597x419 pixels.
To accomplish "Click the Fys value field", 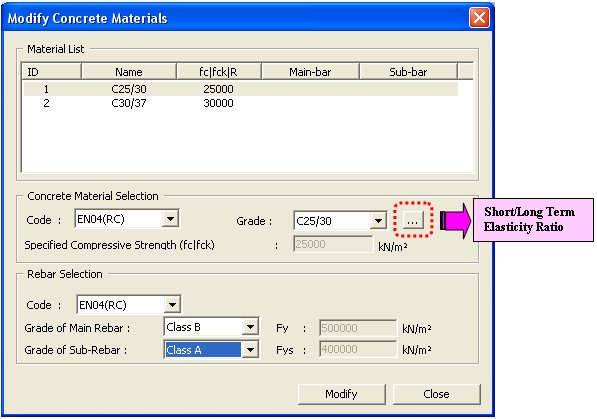I will tap(358, 349).
